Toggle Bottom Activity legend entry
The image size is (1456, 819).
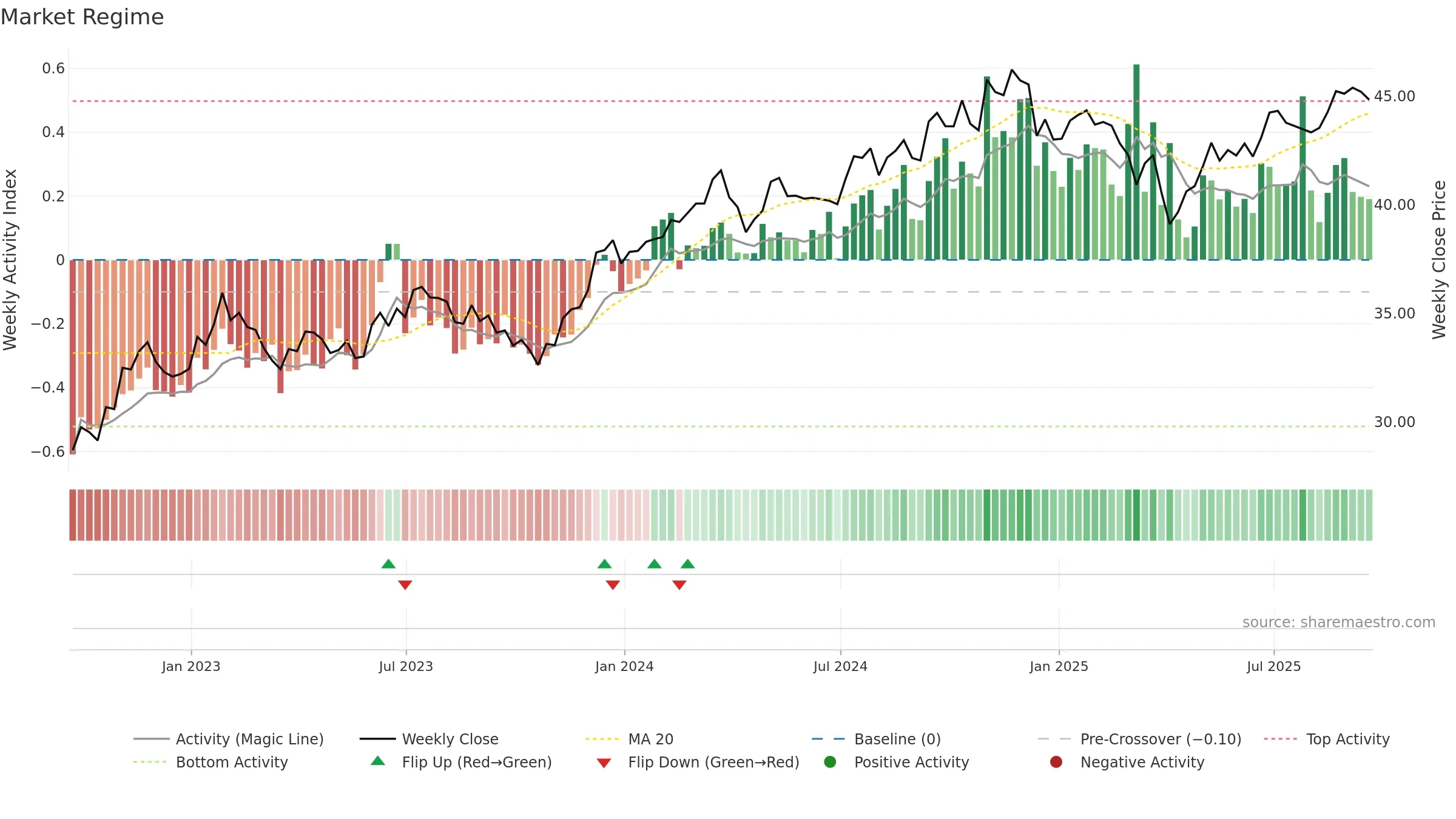pos(211,762)
